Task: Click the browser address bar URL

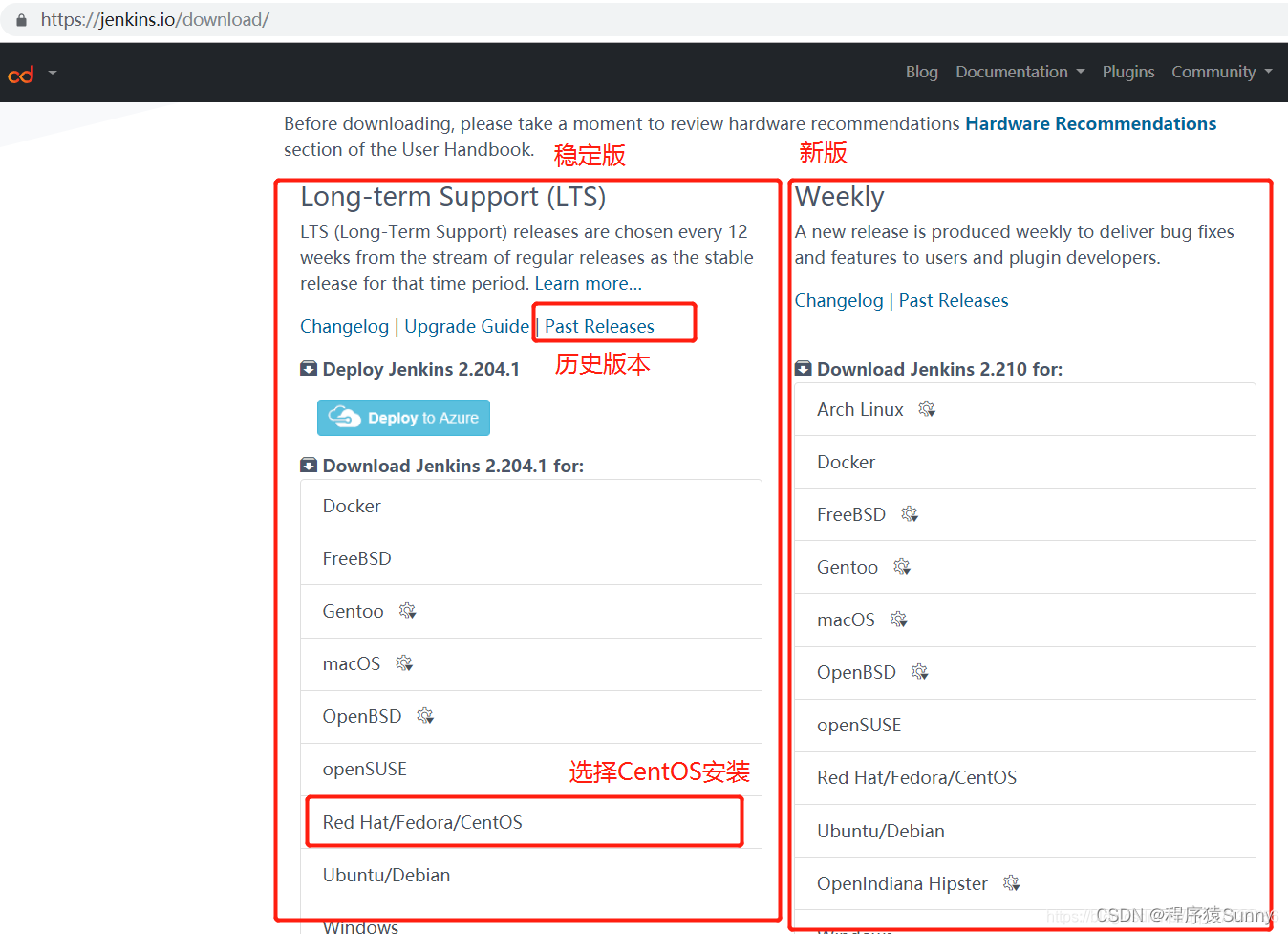Action: point(155,19)
